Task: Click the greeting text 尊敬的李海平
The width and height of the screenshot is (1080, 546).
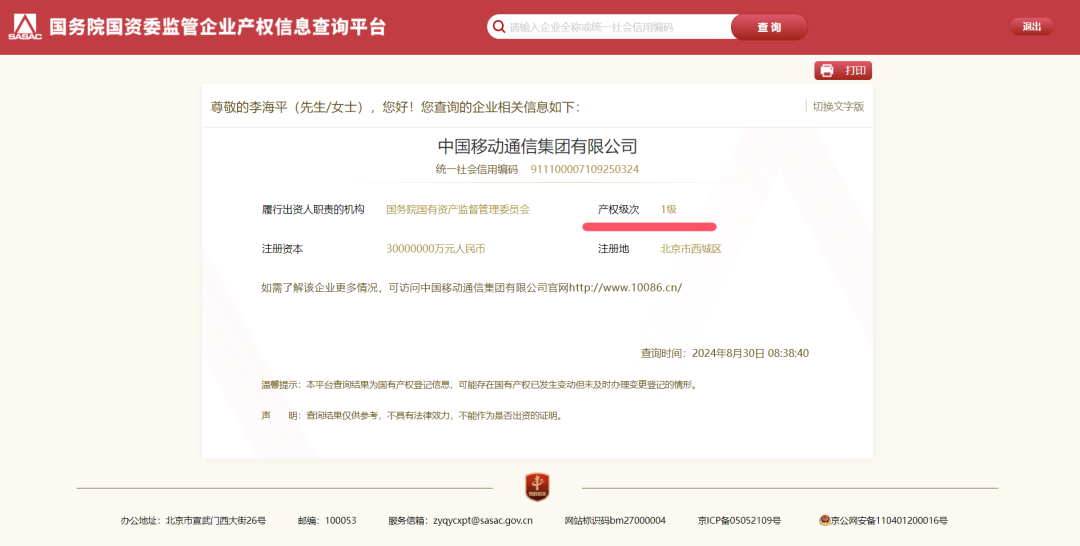Action: (x=249, y=107)
